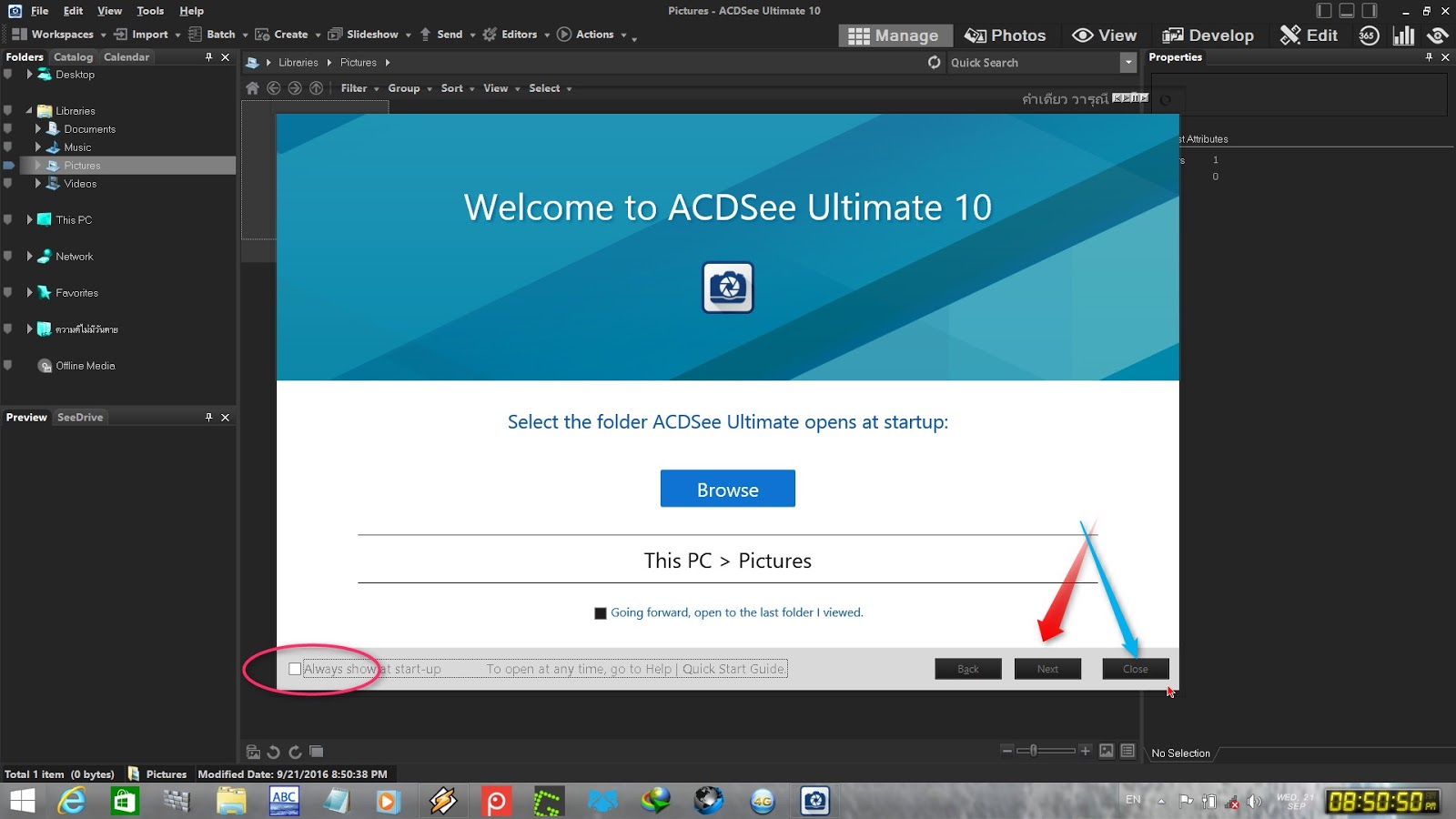Click the zoom-in plus icon by slider
This screenshot has width=1456, height=819.
1085,751
